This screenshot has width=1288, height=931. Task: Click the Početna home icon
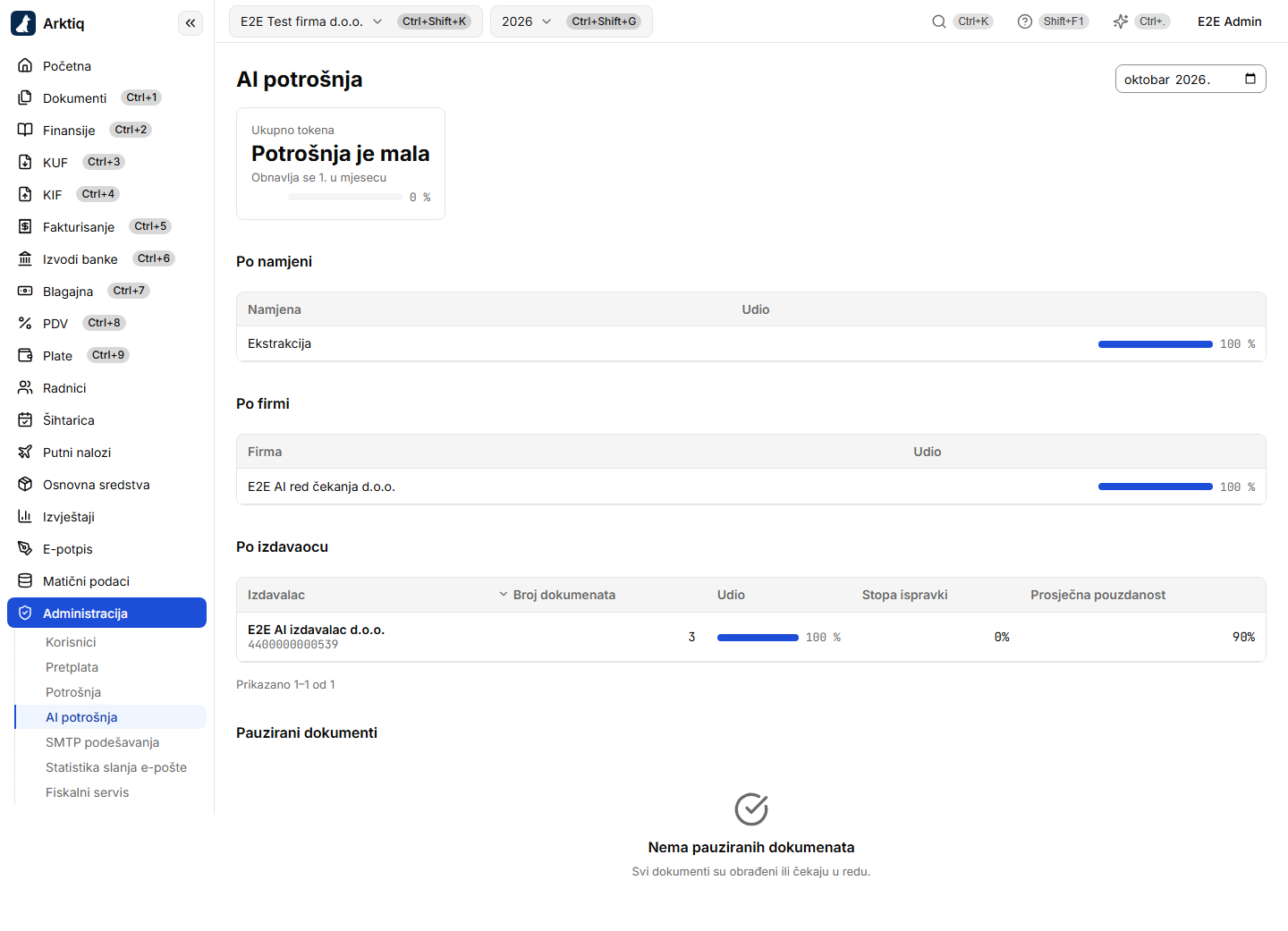coord(25,65)
